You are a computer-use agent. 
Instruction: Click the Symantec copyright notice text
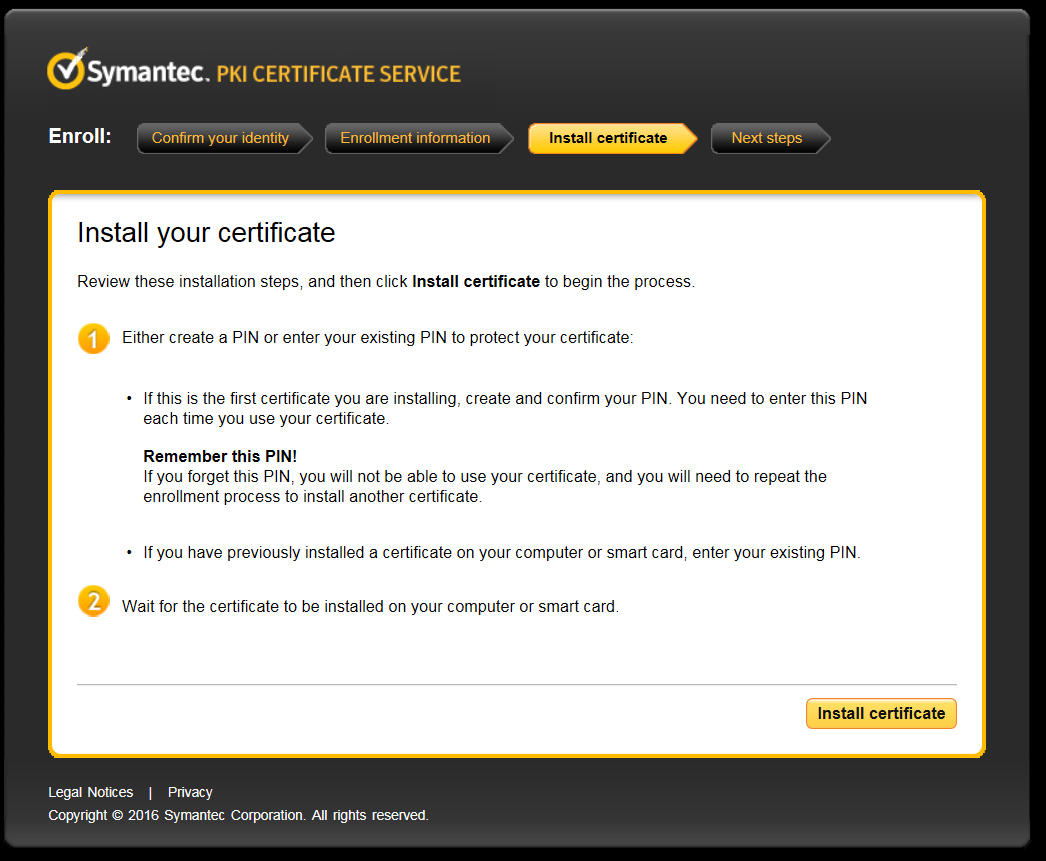(238, 815)
